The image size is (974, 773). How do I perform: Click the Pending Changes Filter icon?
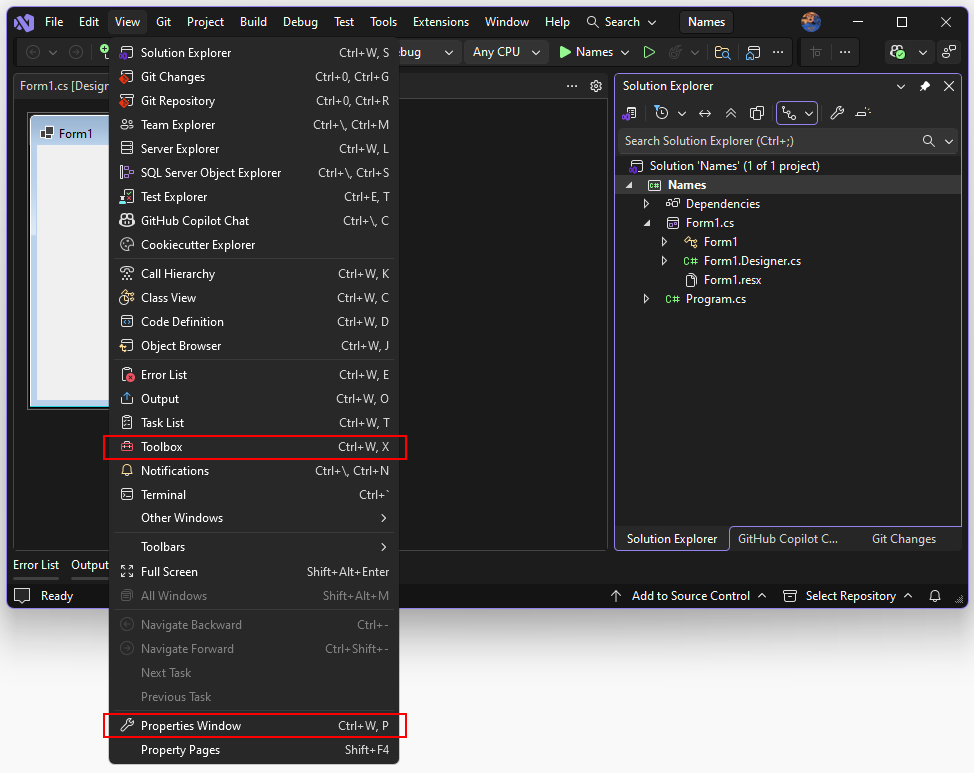(661, 113)
